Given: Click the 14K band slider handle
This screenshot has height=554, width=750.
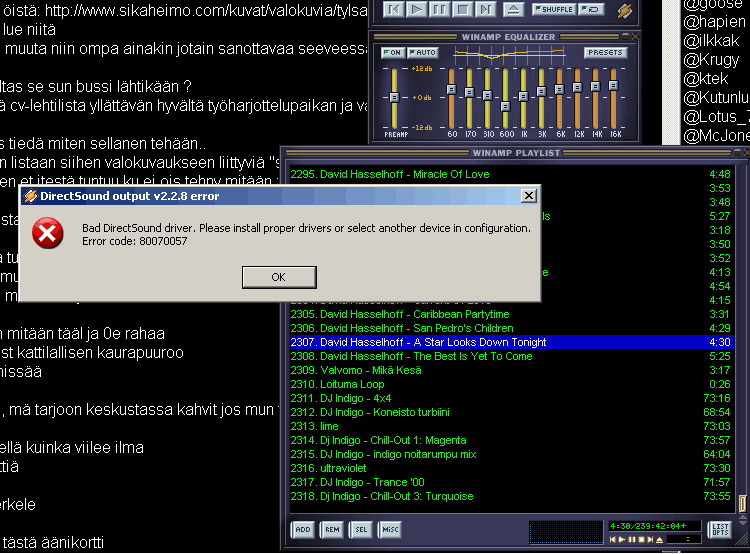Looking at the screenshot, I should [x=596, y=87].
